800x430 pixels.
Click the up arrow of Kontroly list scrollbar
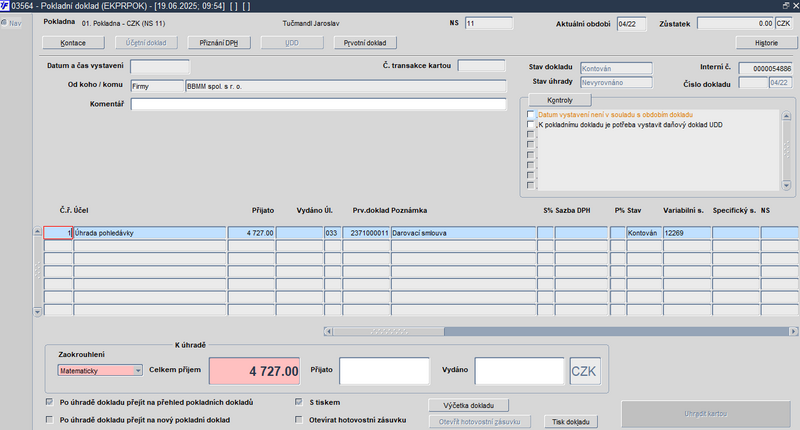click(x=786, y=116)
